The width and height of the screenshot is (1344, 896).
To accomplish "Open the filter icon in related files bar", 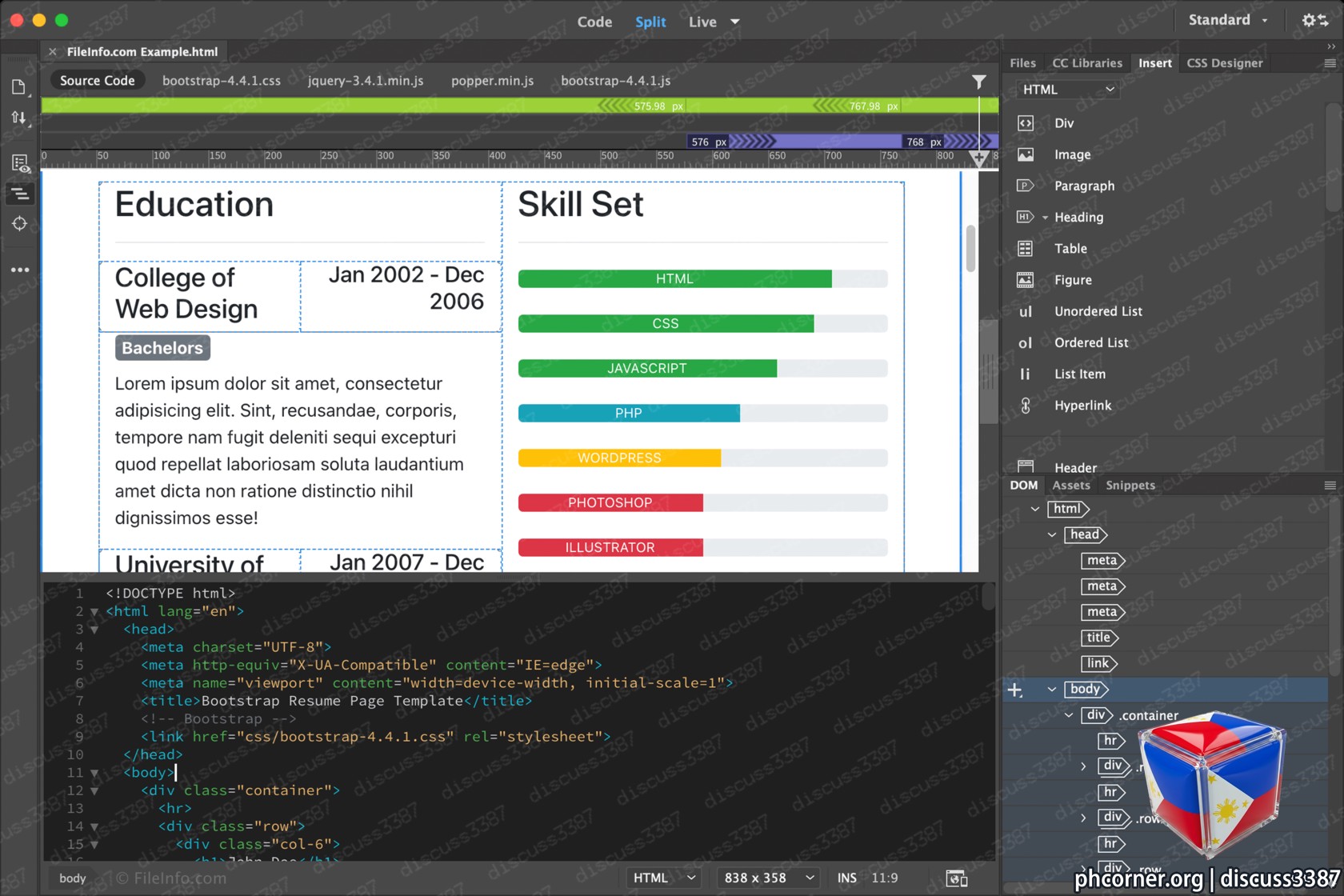I will pyautogui.click(x=978, y=82).
